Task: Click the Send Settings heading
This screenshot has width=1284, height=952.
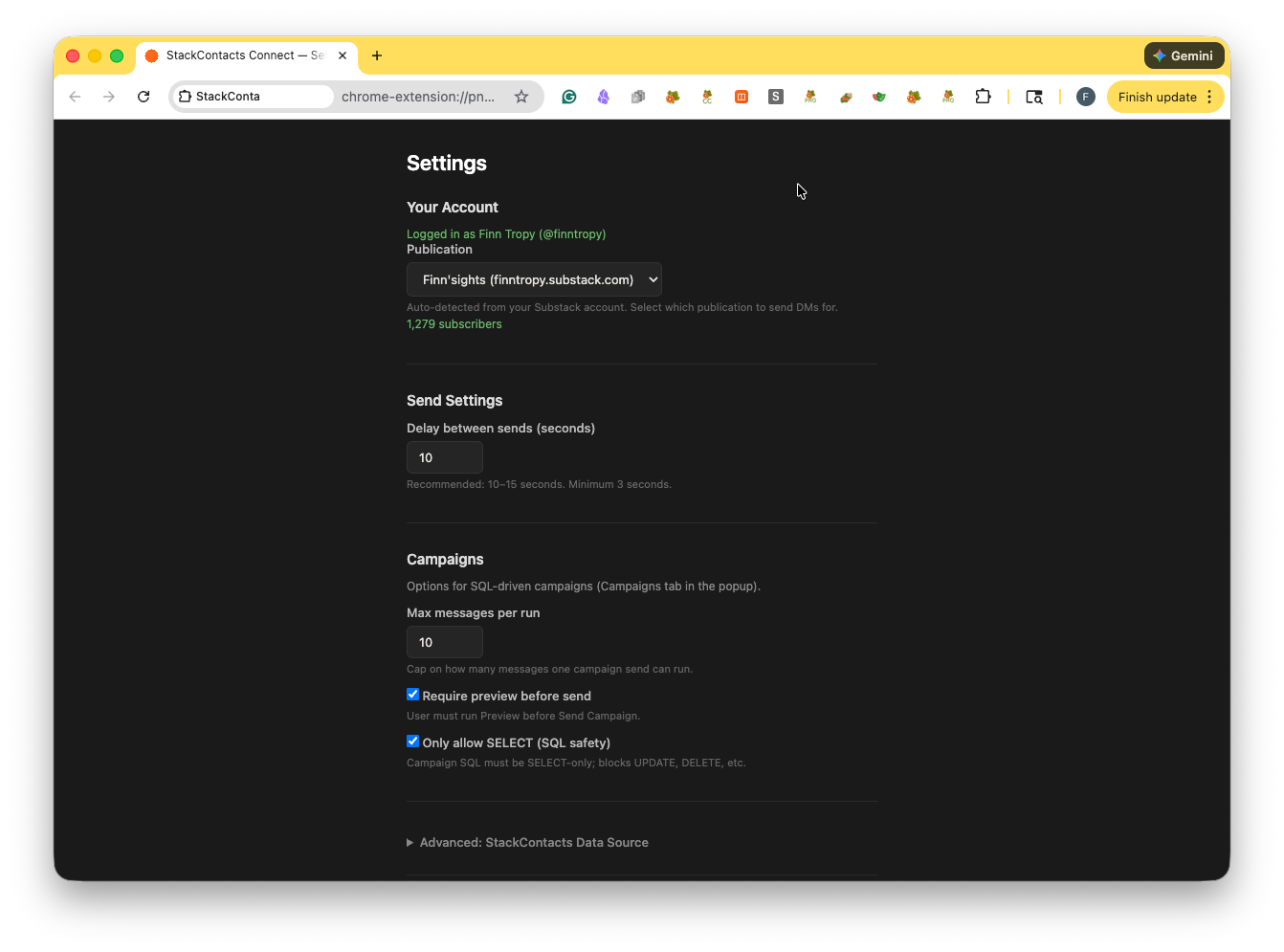Action: point(454,401)
